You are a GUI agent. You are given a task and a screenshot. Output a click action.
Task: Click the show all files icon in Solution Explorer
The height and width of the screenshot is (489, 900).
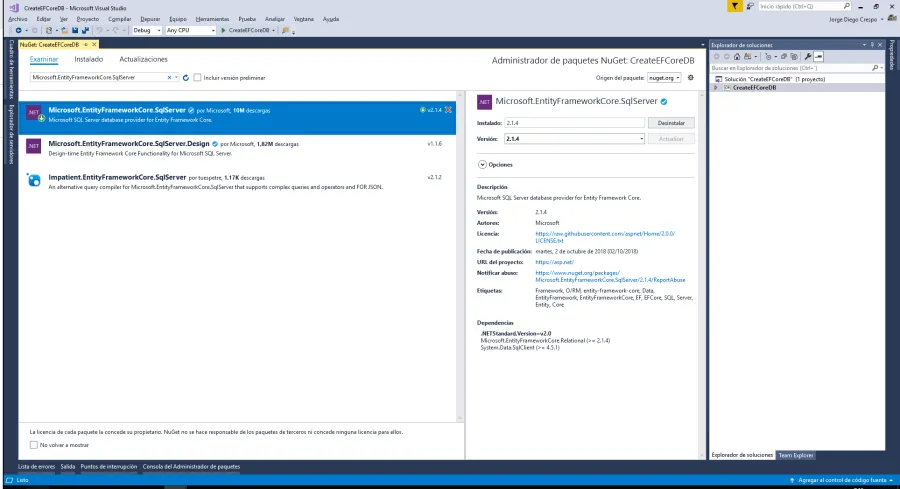[794, 56]
